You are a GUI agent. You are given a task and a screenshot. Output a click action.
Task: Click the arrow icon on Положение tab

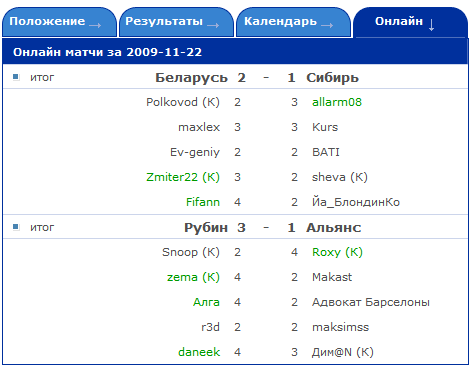95,25
